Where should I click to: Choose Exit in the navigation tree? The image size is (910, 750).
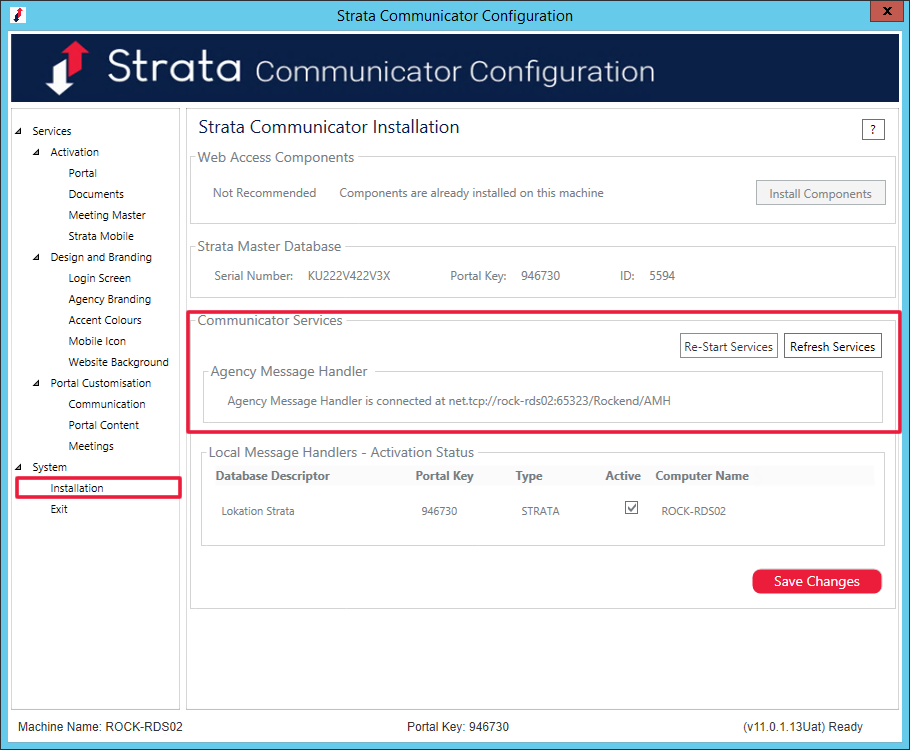pos(59,509)
